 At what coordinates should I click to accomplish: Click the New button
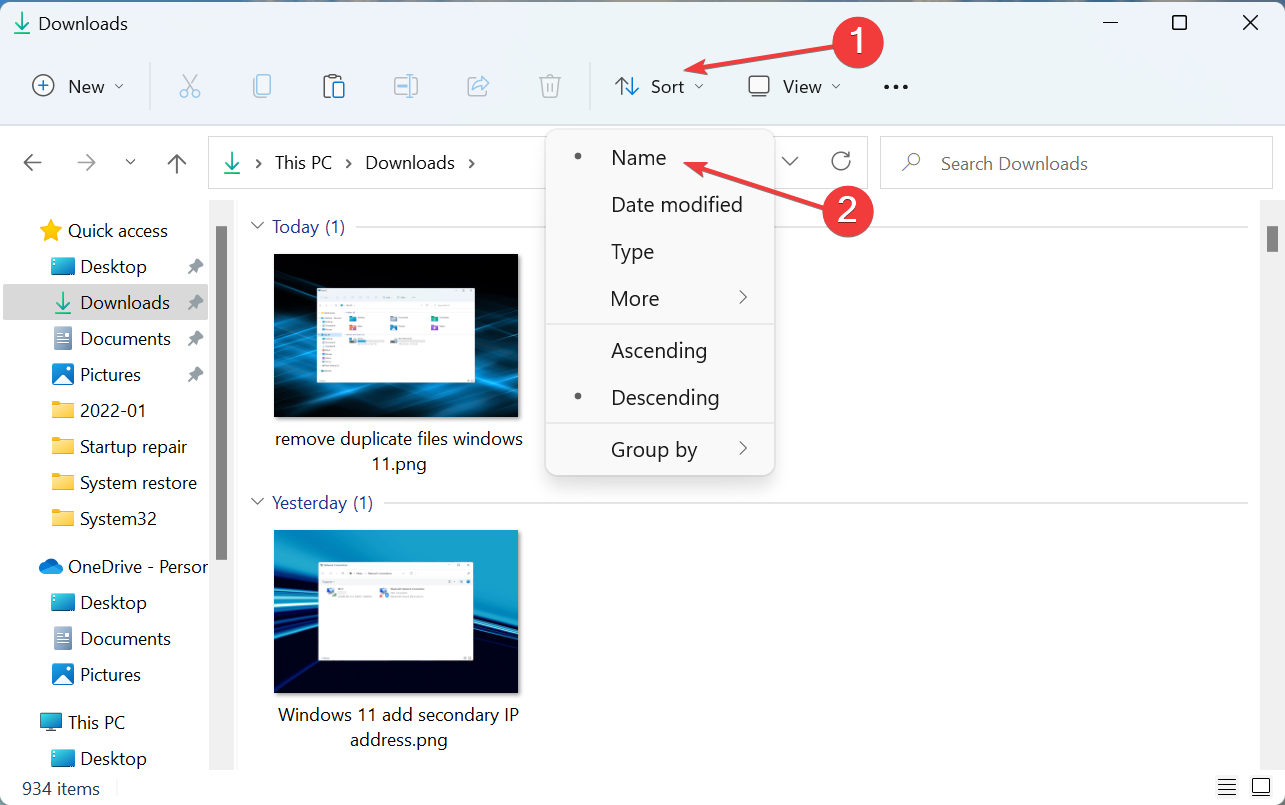click(x=78, y=87)
